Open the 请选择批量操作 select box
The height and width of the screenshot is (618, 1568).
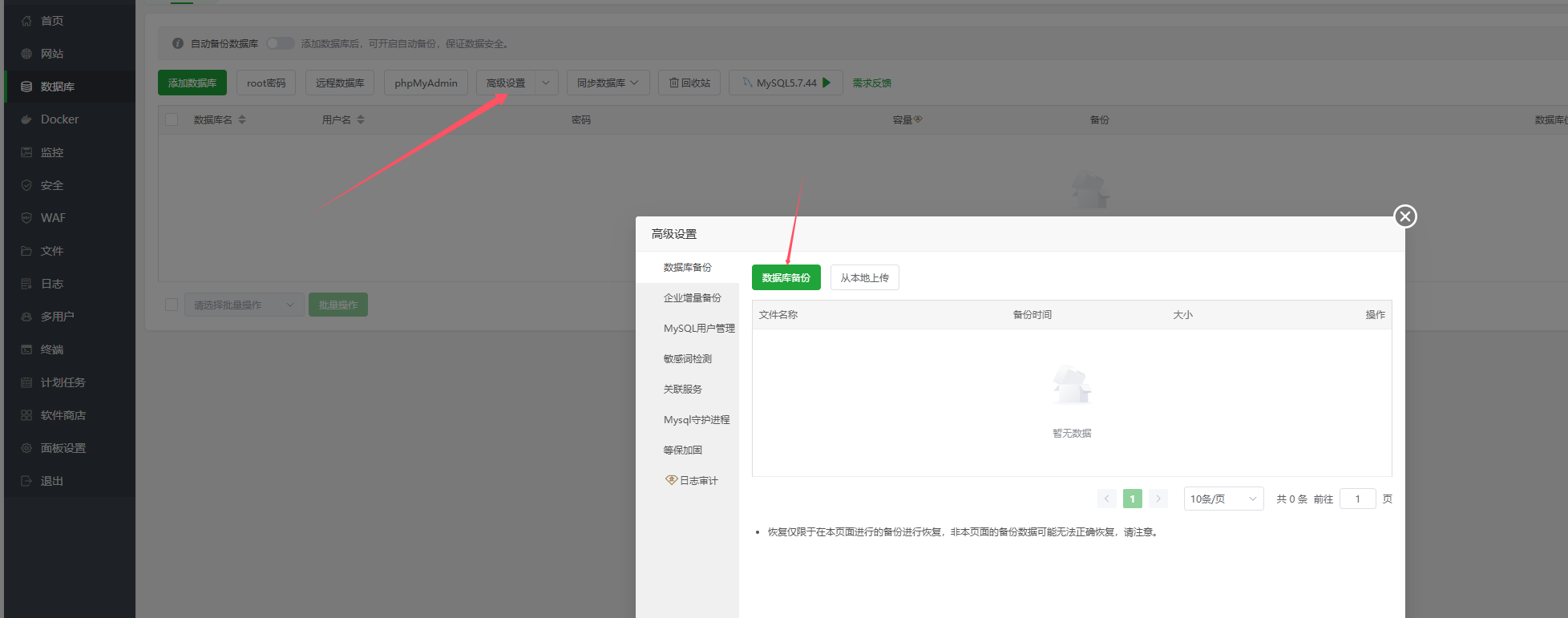244,305
